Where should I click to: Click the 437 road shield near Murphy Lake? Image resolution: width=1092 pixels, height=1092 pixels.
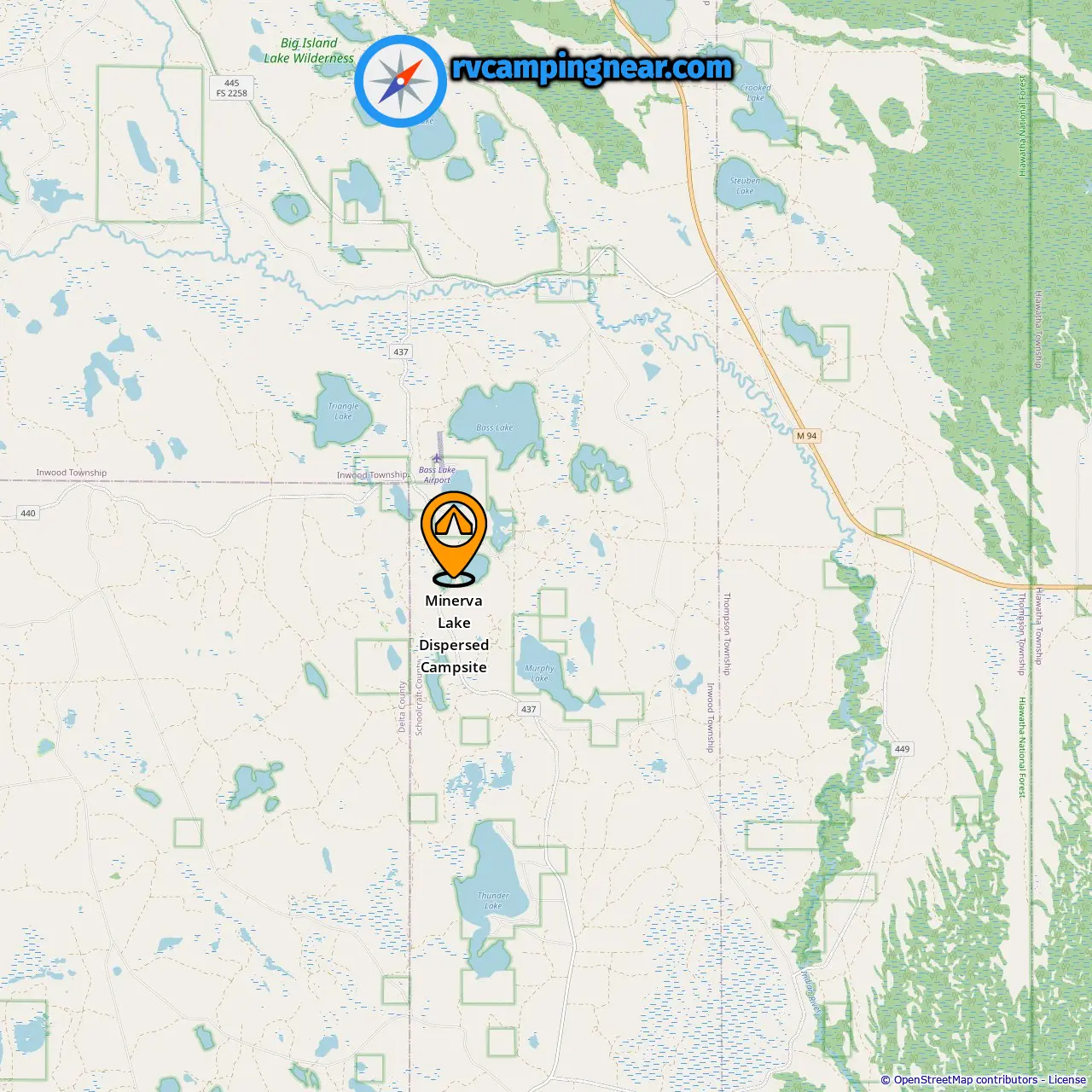point(529,709)
